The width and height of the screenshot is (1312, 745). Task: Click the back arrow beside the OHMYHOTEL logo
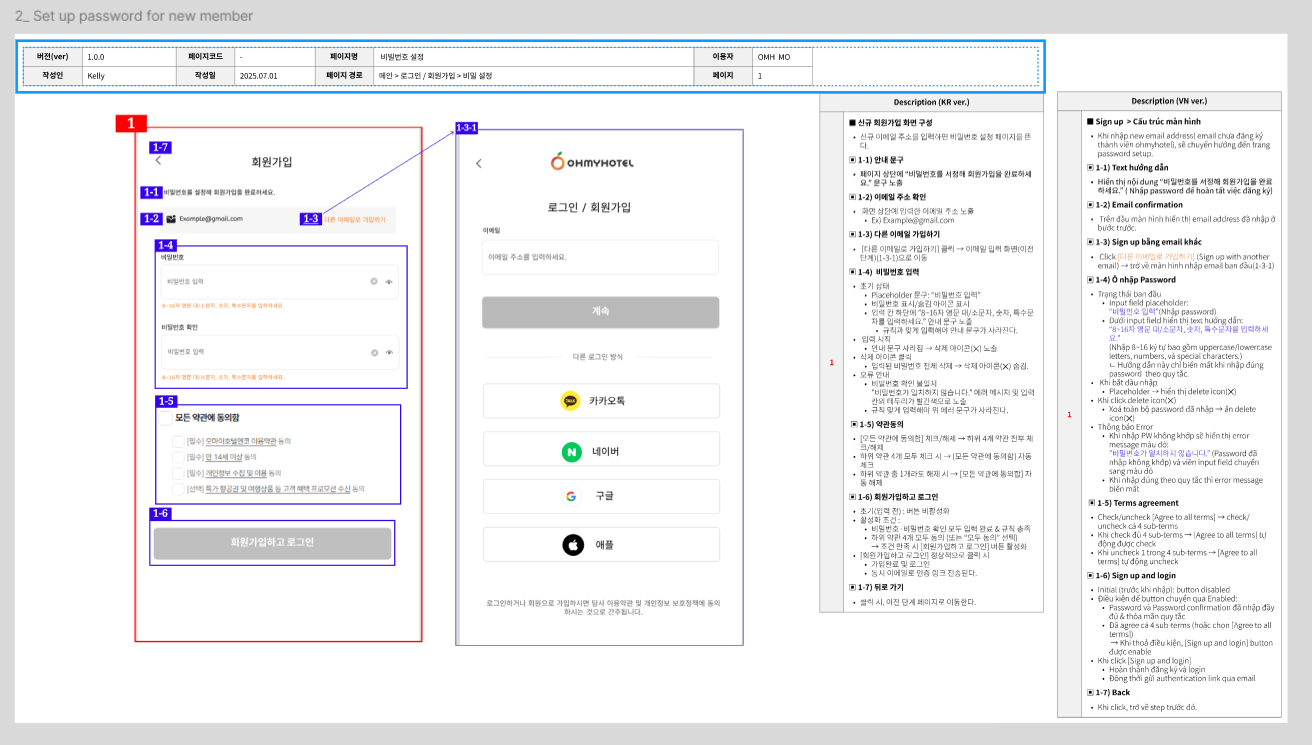click(x=478, y=163)
